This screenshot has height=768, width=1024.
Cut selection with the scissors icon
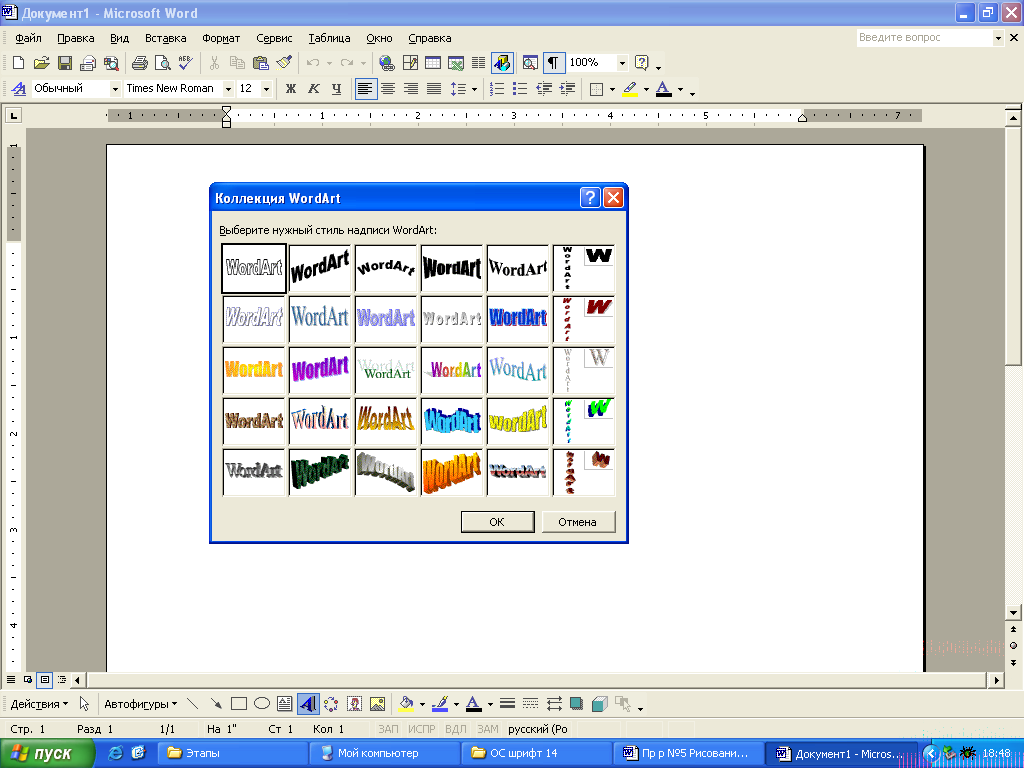[x=214, y=63]
